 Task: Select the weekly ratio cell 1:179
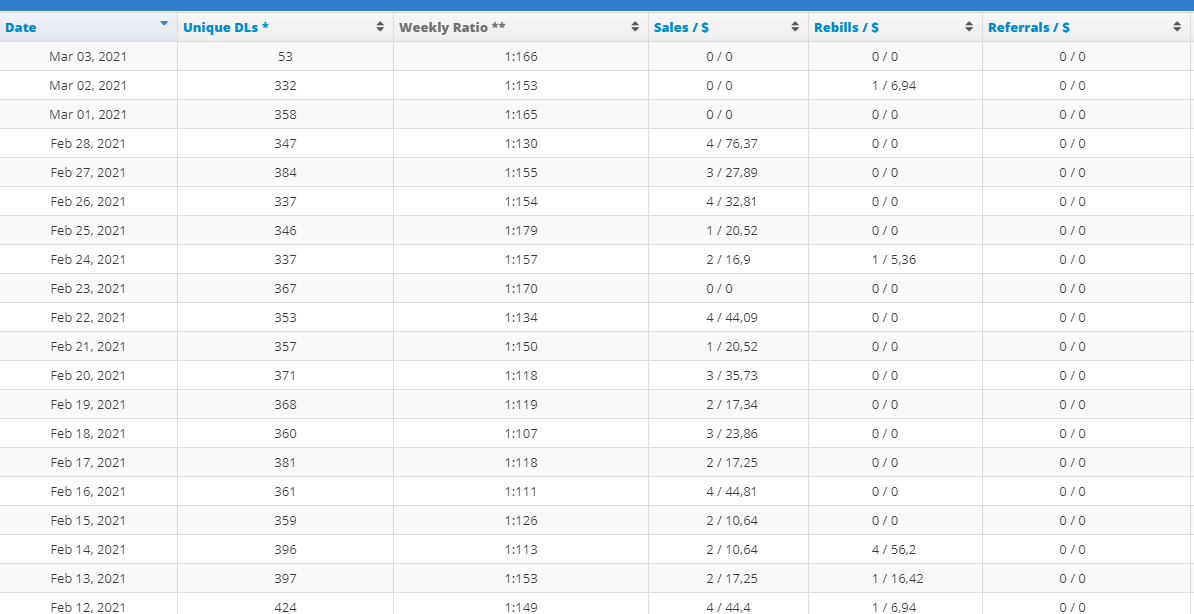(x=521, y=231)
